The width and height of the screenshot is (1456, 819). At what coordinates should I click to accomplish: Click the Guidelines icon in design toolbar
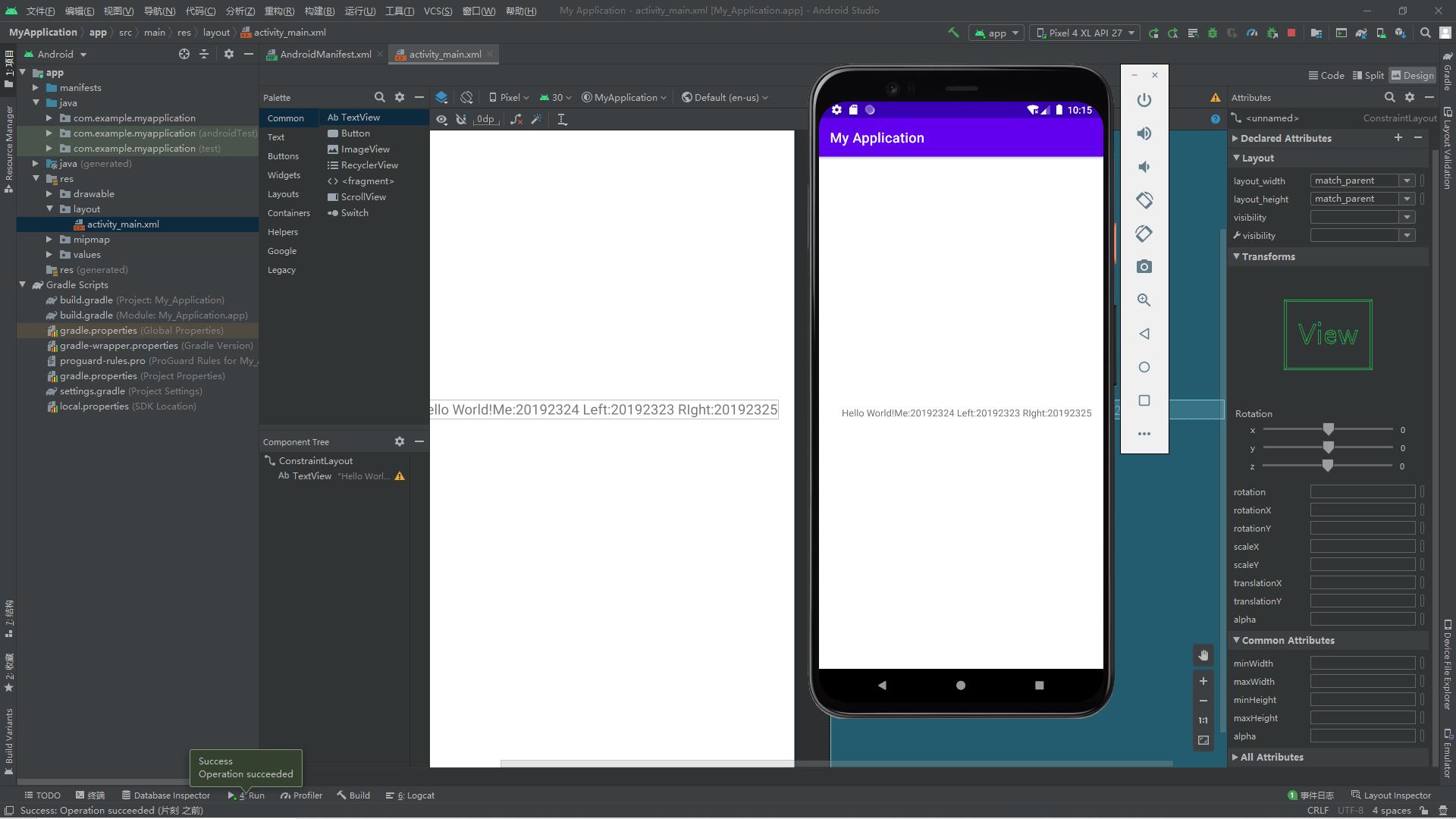(x=562, y=119)
